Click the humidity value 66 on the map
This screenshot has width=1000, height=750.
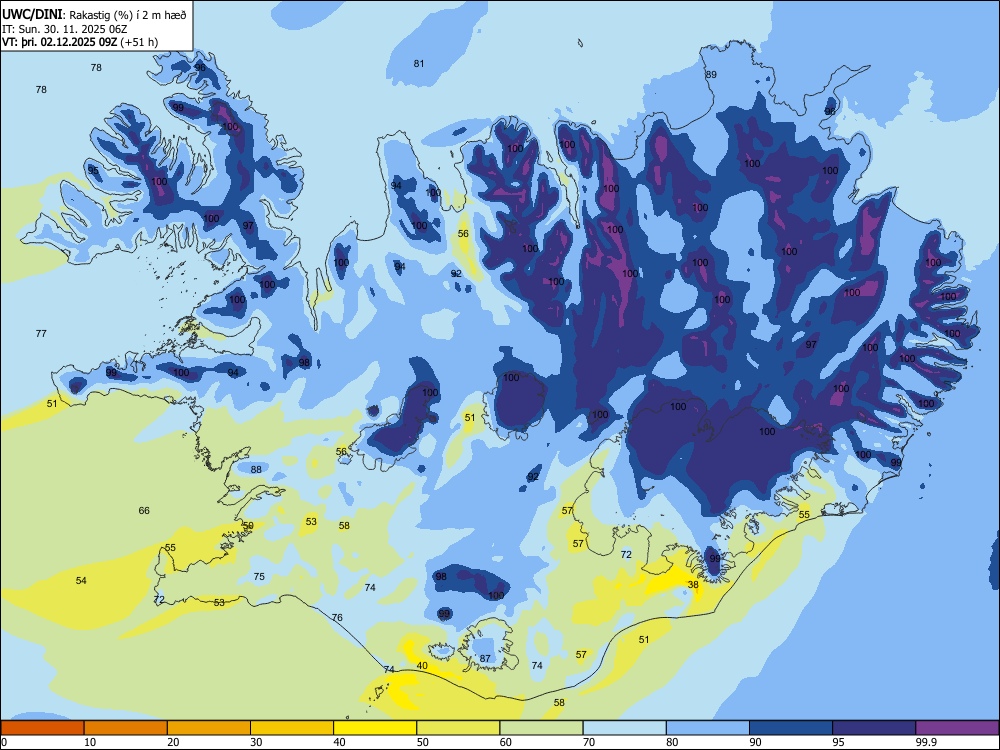click(144, 510)
